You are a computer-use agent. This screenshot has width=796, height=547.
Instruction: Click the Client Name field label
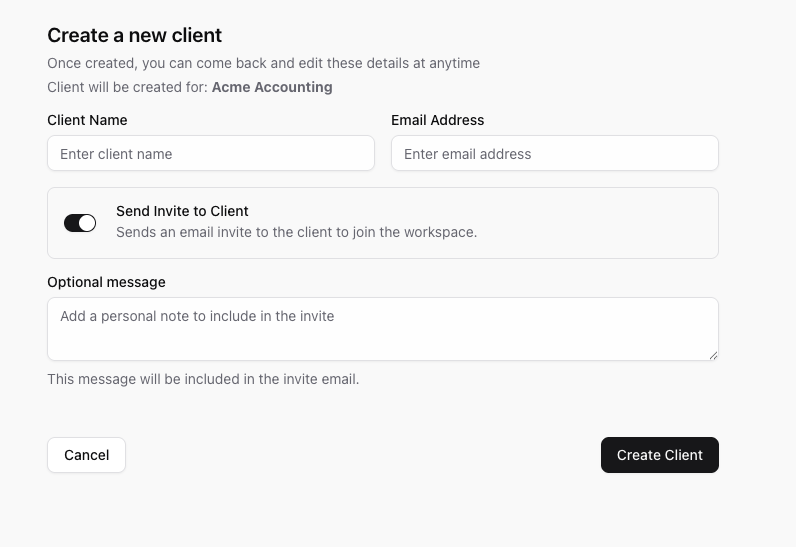(x=87, y=120)
